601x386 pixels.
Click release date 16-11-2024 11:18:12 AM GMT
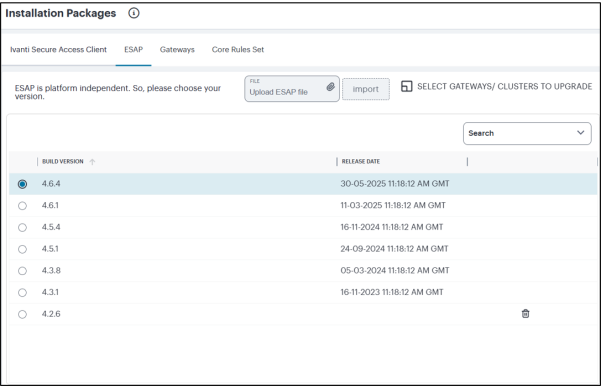[x=392, y=227]
